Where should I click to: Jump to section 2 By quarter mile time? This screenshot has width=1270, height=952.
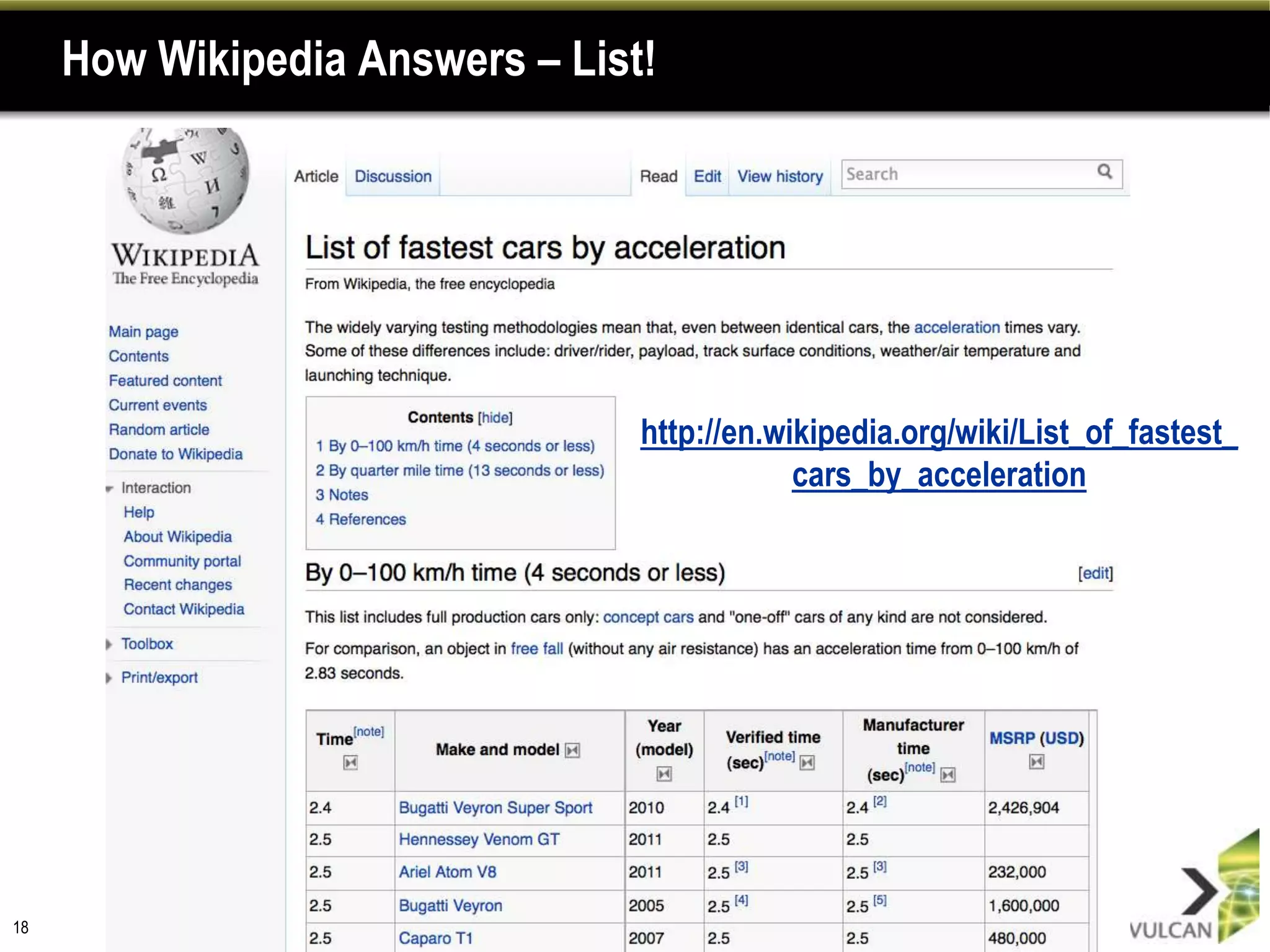click(460, 471)
